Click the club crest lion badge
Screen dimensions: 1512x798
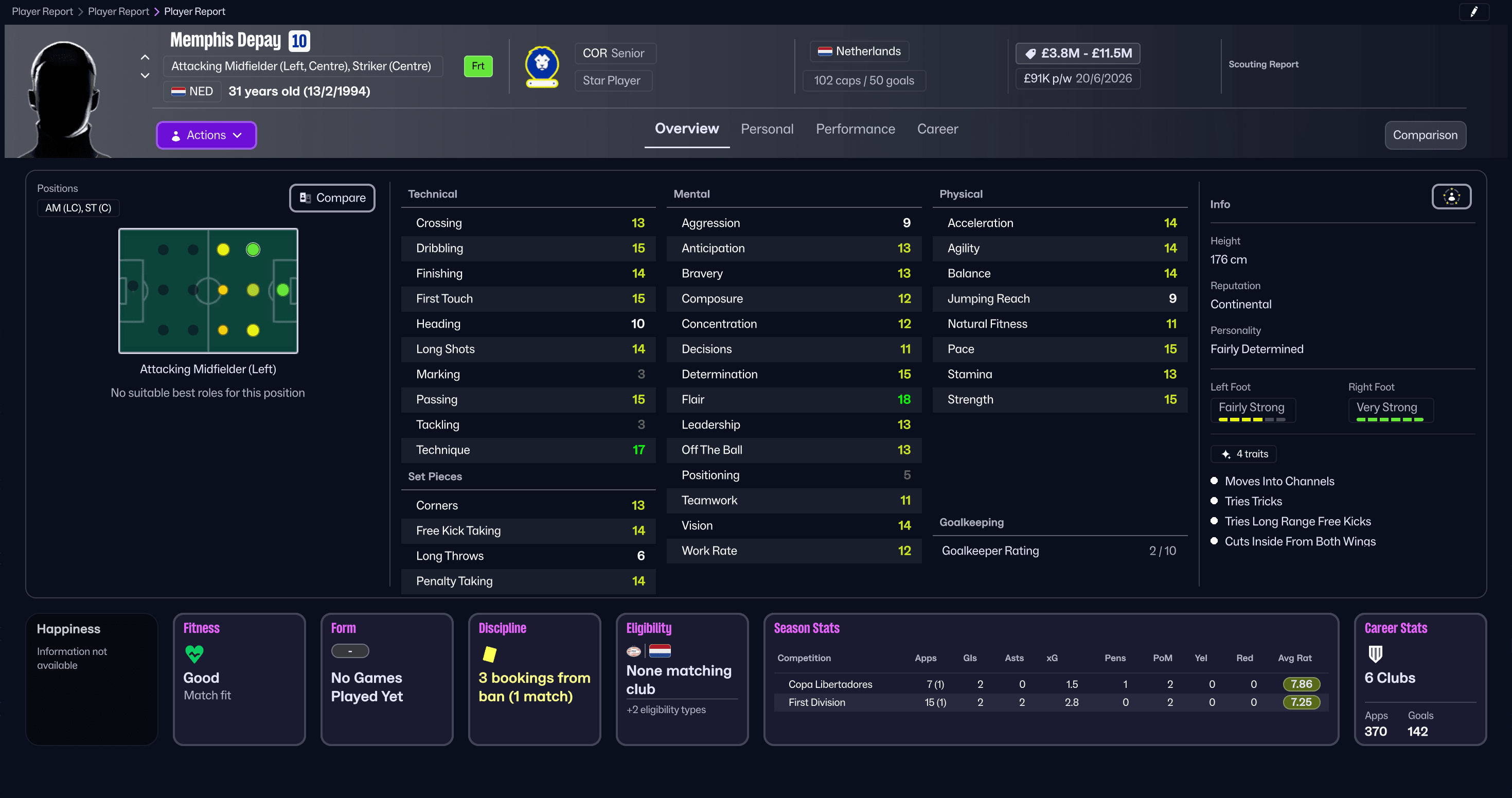pyautogui.click(x=542, y=66)
